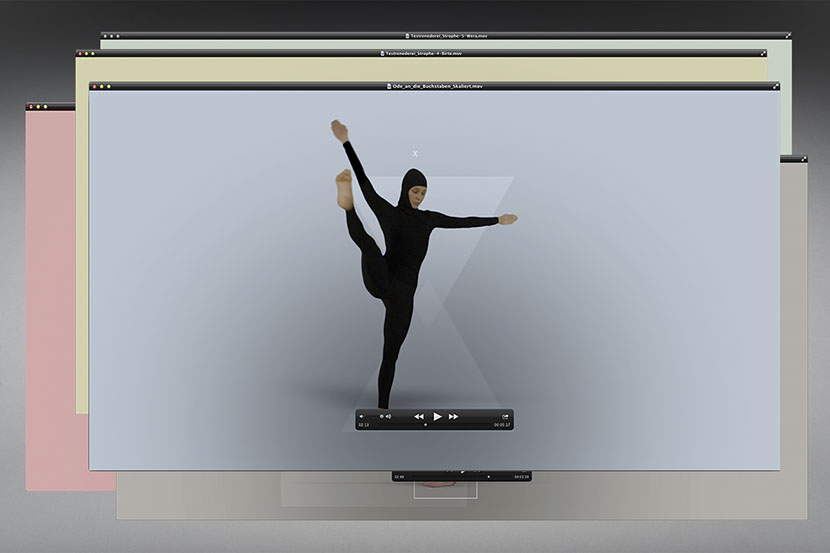This screenshot has height=553, width=830.
Task: Click the Ode_an_die_Buchstaben_Skaliert.mov title text
Action: point(437,86)
